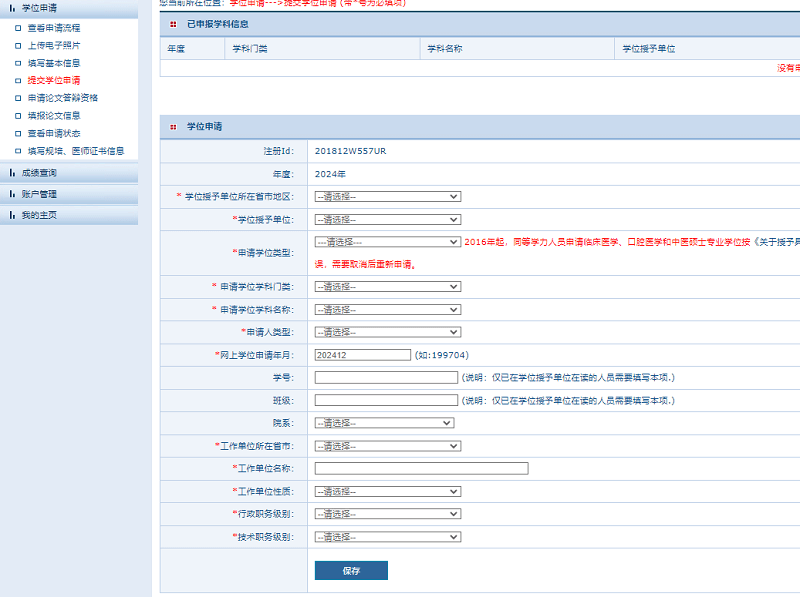Click the 工作单位名称 text field
Screen dimensions: 800x597
pyautogui.click(x=420, y=468)
